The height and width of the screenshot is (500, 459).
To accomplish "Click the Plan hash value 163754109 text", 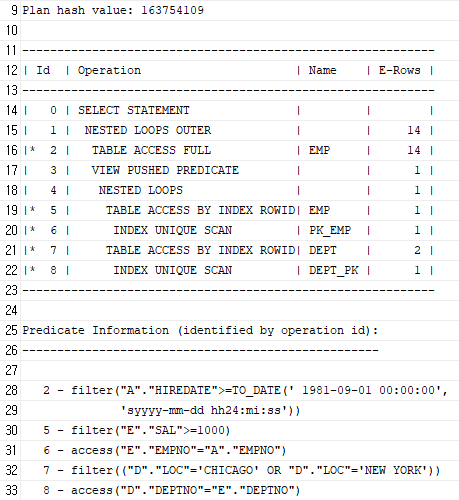I will point(113,10).
